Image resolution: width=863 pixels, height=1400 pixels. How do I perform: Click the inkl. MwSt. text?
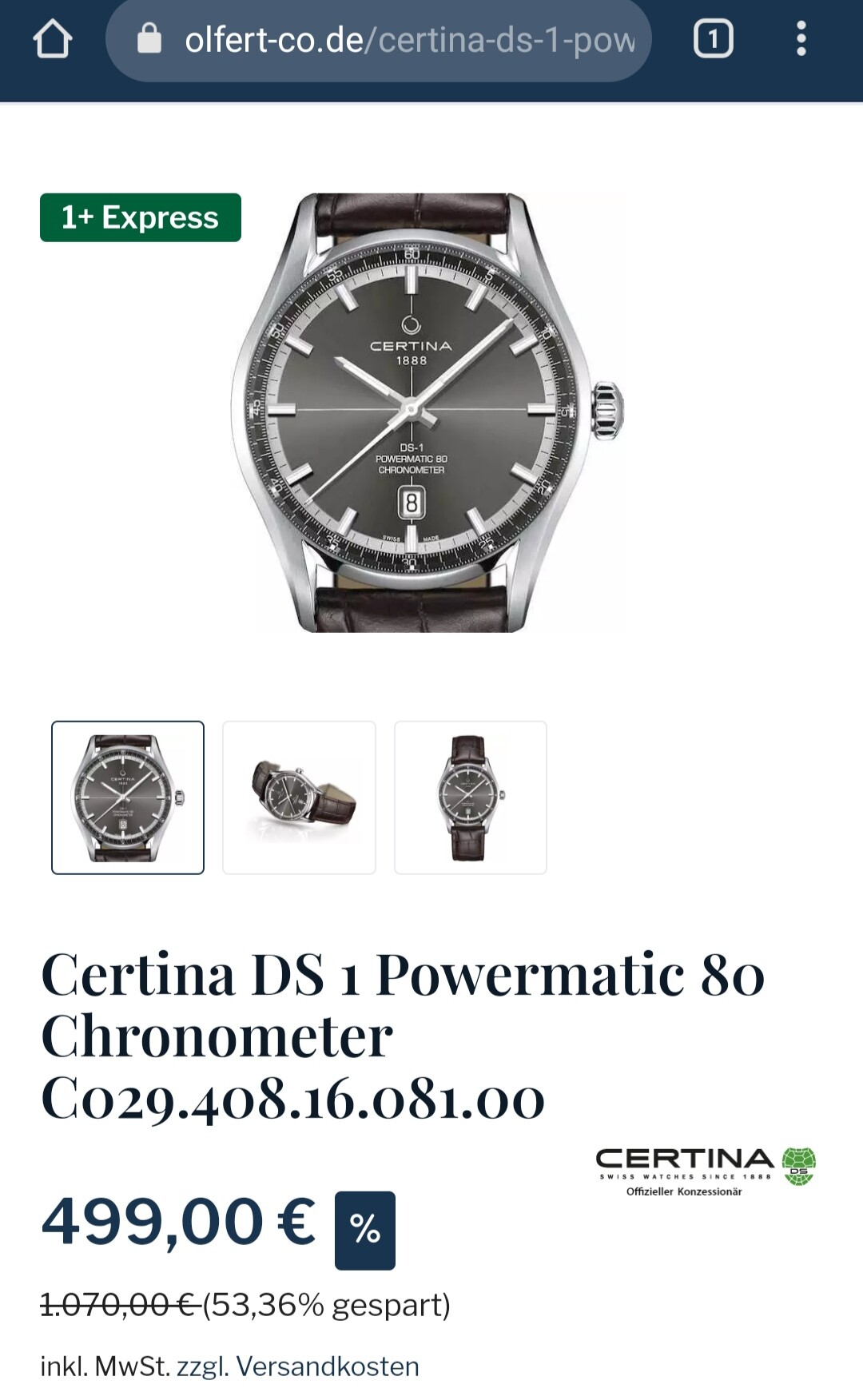coord(105,1366)
